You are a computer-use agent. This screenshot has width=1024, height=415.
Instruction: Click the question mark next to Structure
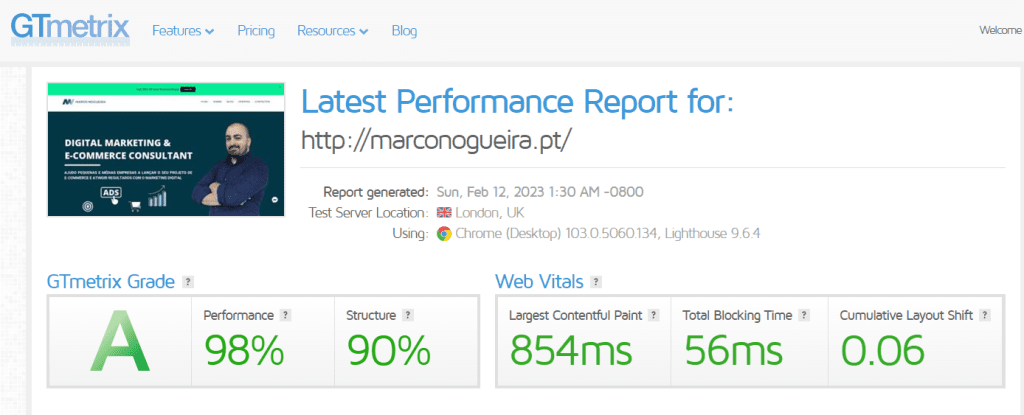tap(408, 315)
